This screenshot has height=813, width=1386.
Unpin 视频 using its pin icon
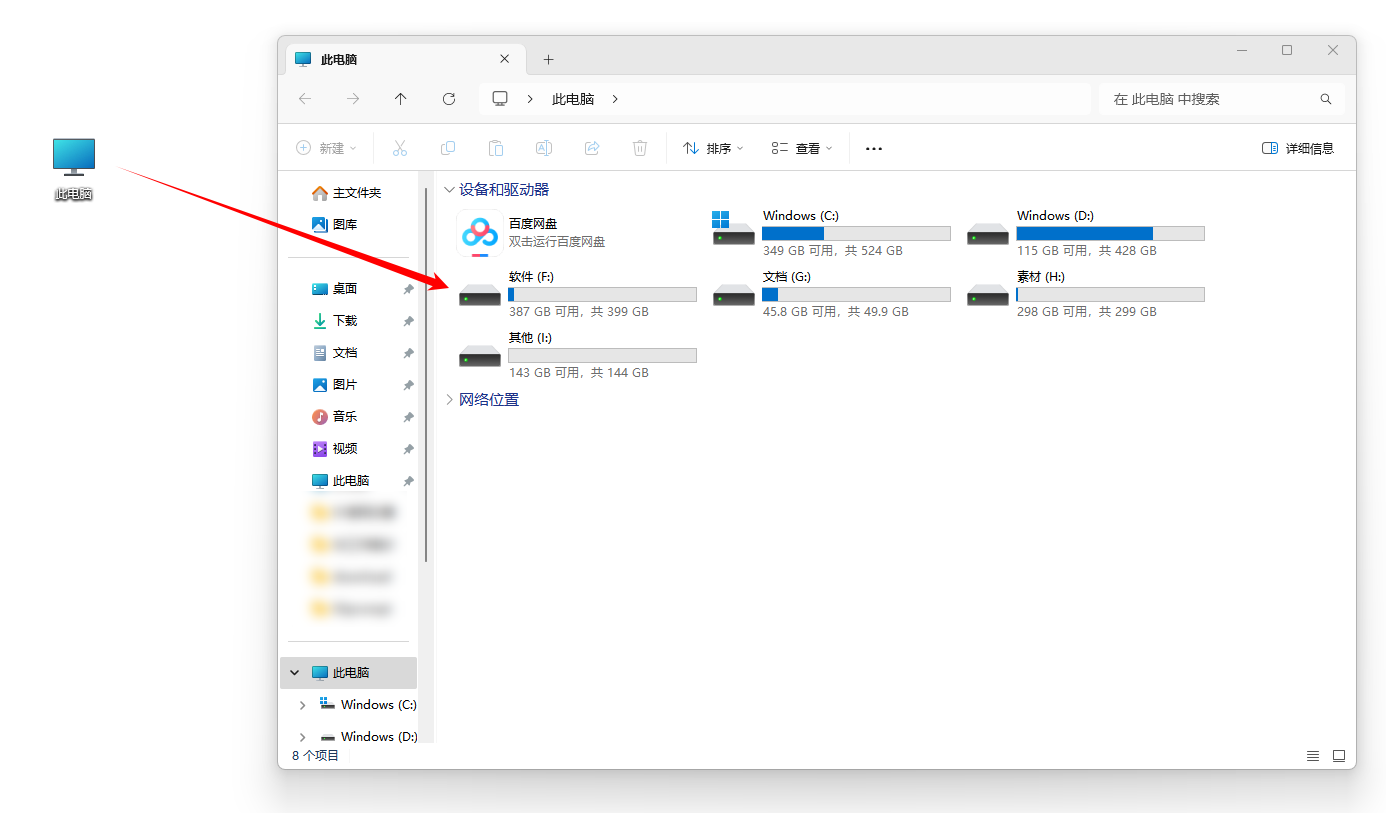coord(408,449)
